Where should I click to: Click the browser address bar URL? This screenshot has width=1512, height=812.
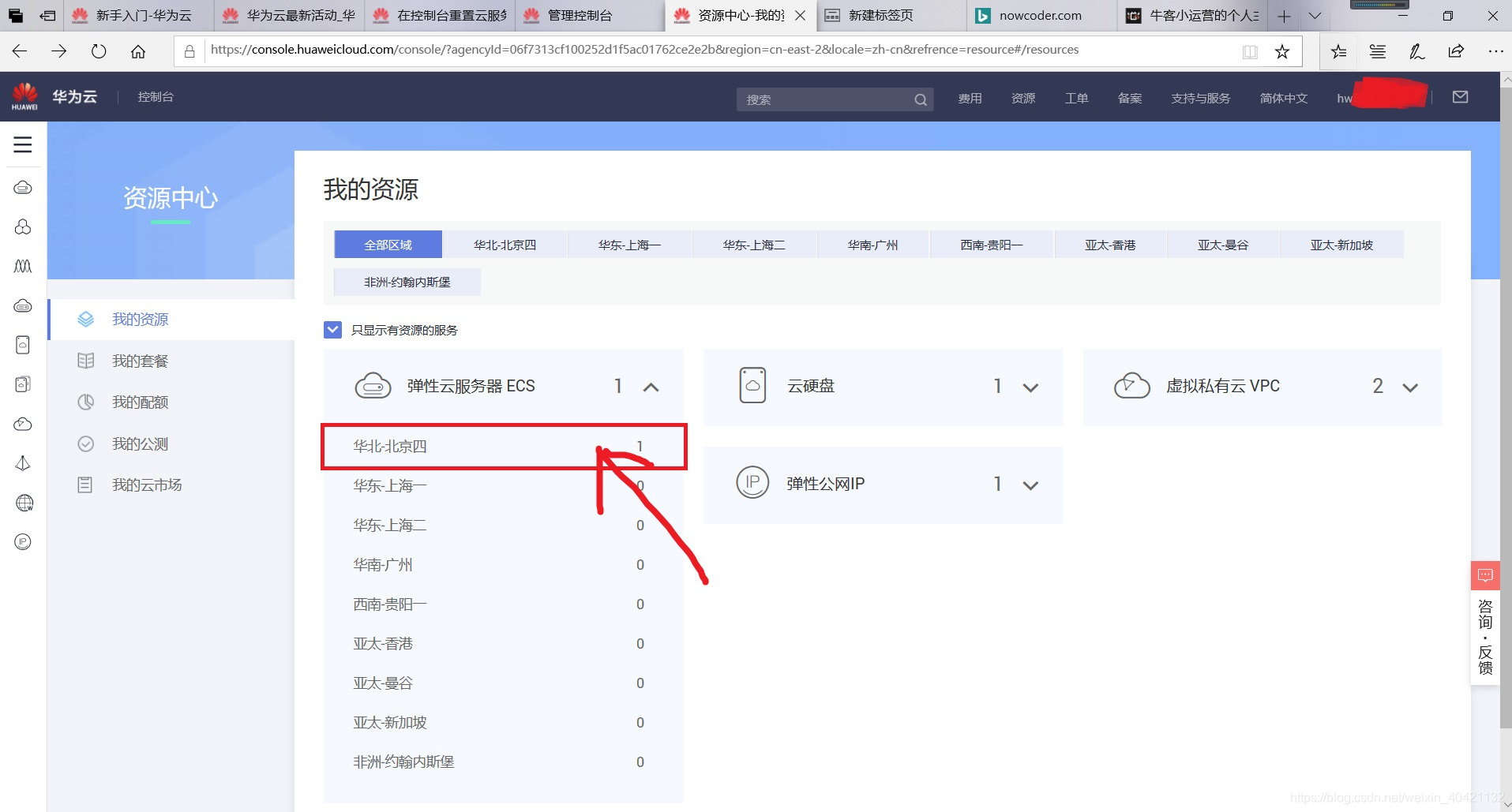tap(644, 50)
